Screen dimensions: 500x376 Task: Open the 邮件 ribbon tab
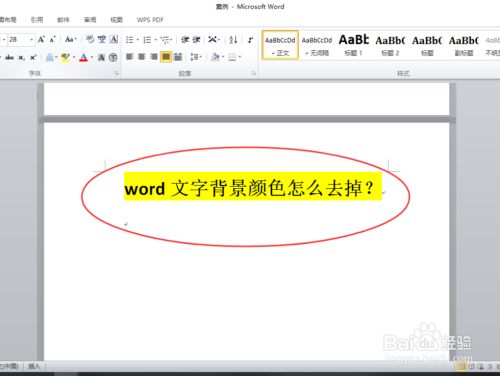63,20
